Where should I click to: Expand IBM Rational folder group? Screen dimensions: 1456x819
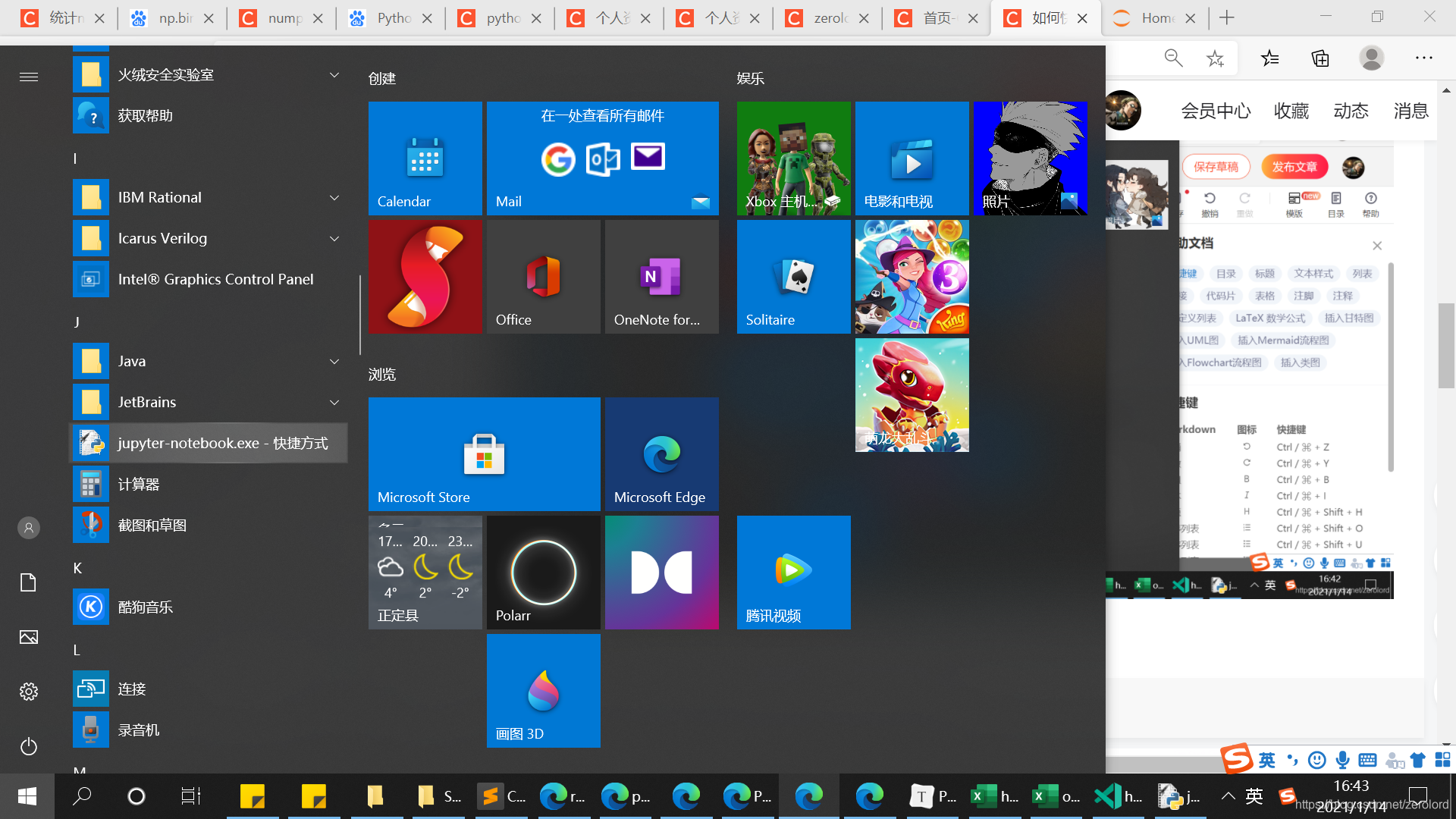[x=334, y=197]
